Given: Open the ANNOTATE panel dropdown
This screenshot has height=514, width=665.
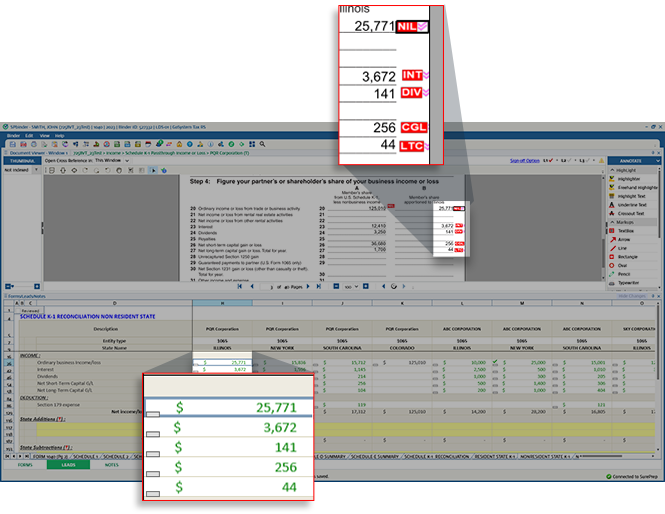Looking at the screenshot, I should pos(658,161).
